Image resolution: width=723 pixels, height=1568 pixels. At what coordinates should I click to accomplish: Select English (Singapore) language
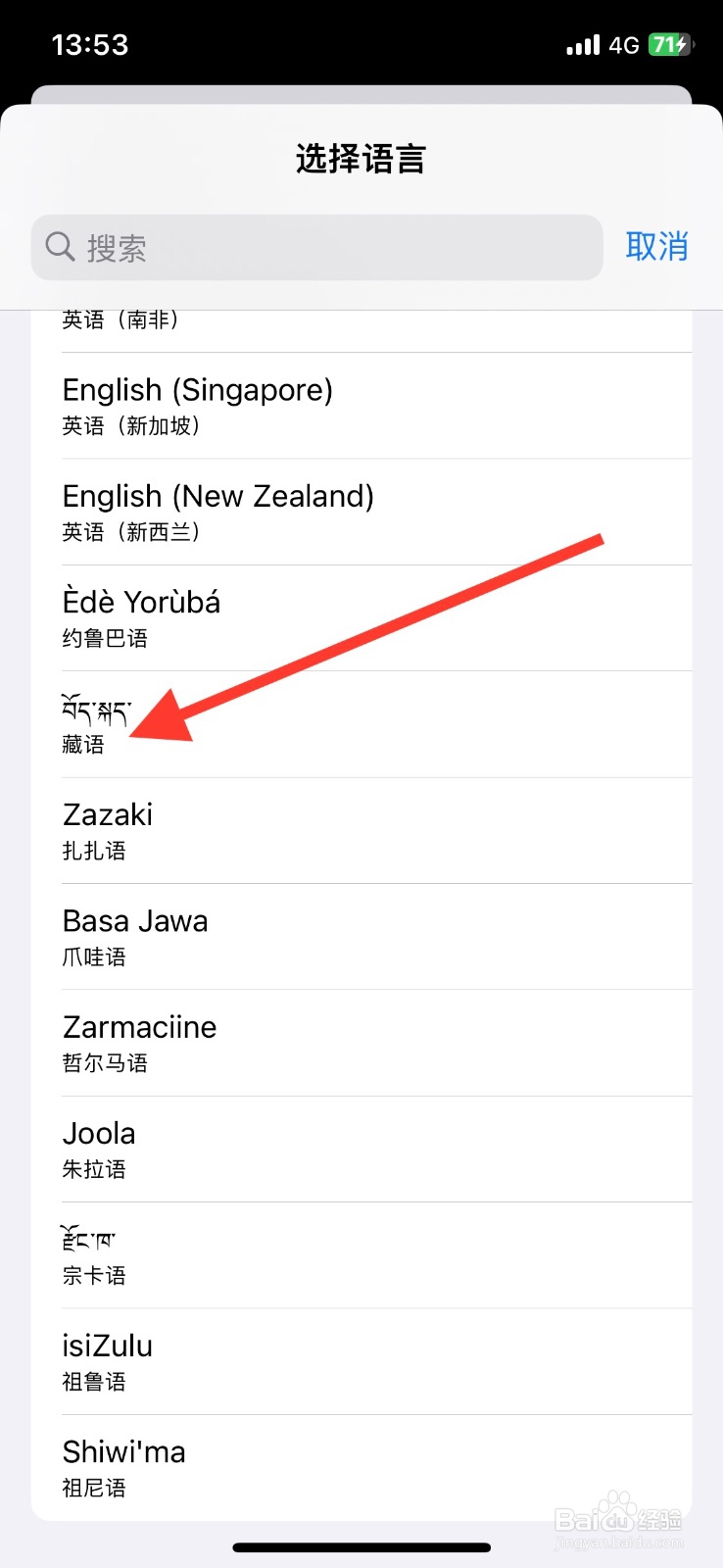coord(361,406)
